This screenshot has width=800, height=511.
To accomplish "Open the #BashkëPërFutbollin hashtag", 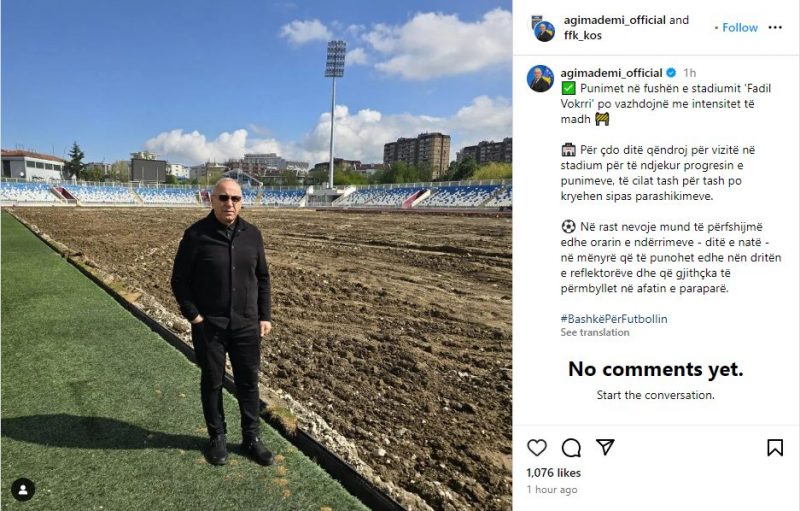I will pos(614,319).
